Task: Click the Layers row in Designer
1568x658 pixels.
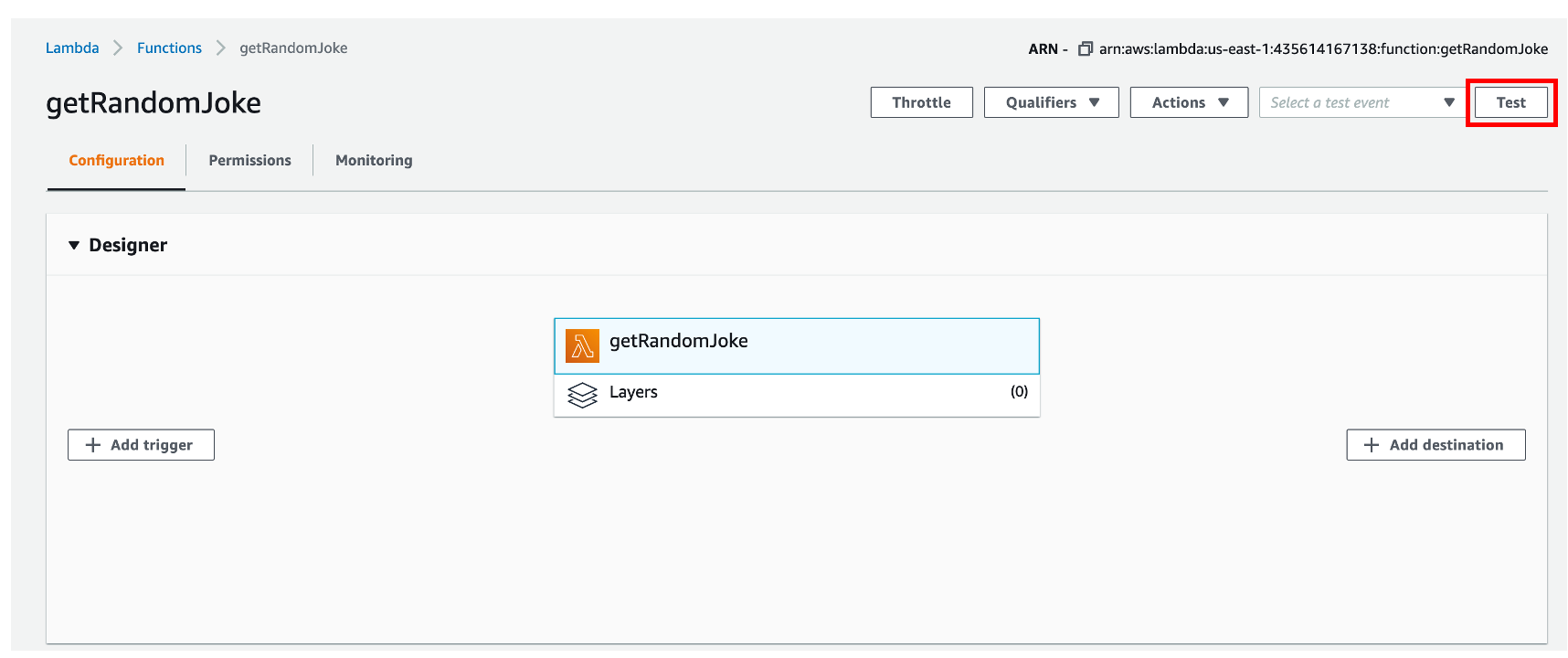Action: pos(796,395)
